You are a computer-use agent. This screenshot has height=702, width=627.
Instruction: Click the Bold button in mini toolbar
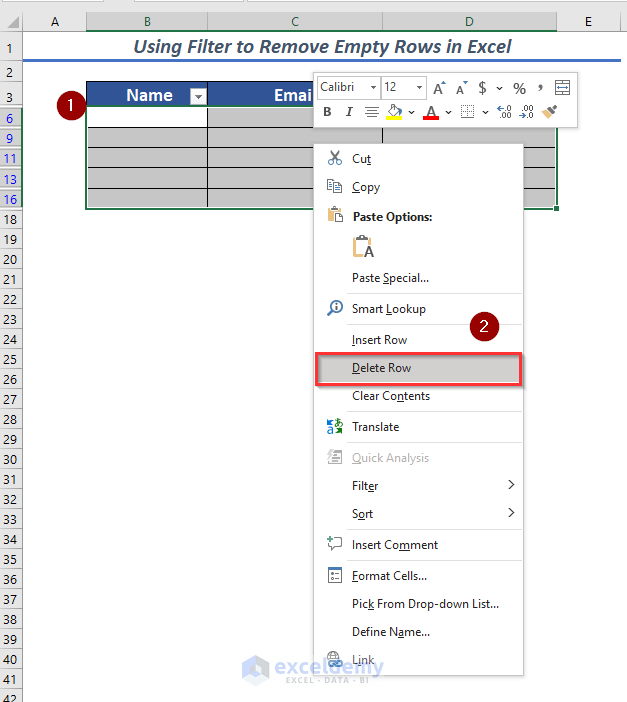(x=327, y=111)
